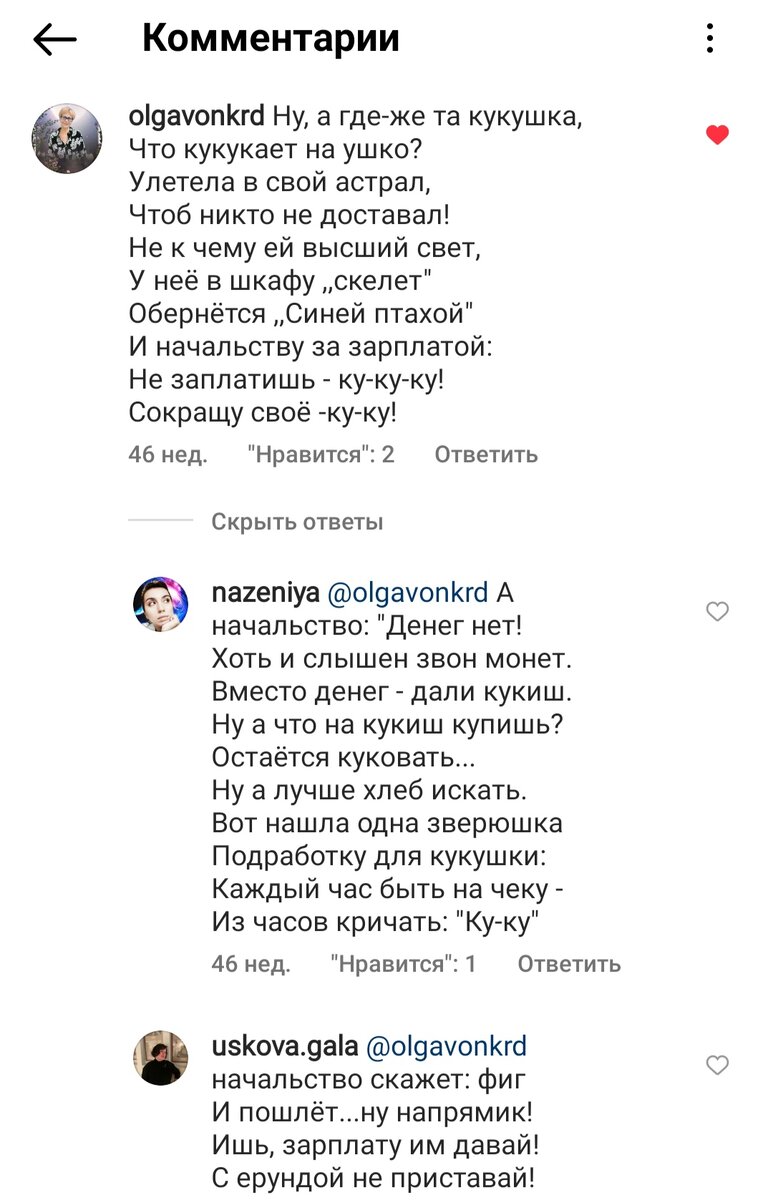
Task: Like uskova.gala's reply with the heart icon
Action: click(716, 1063)
